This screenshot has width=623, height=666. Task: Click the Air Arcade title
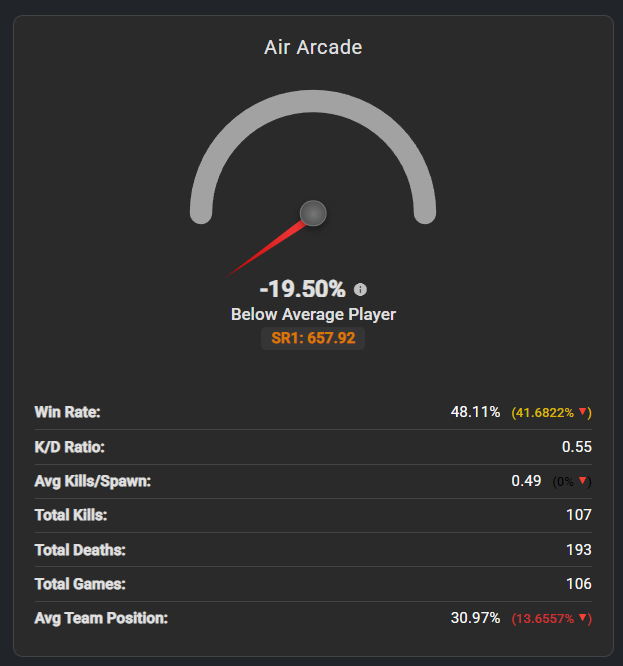pos(313,47)
